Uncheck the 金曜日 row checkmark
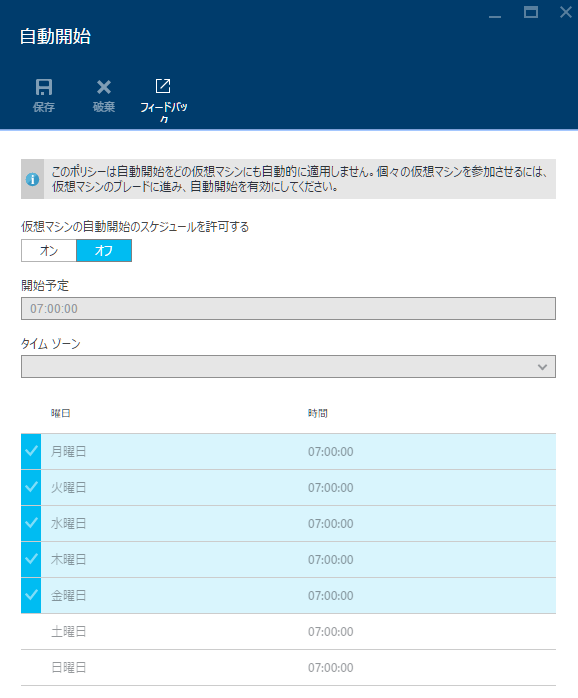Viewport: 578px width, 698px height. pyautogui.click(x=31, y=596)
